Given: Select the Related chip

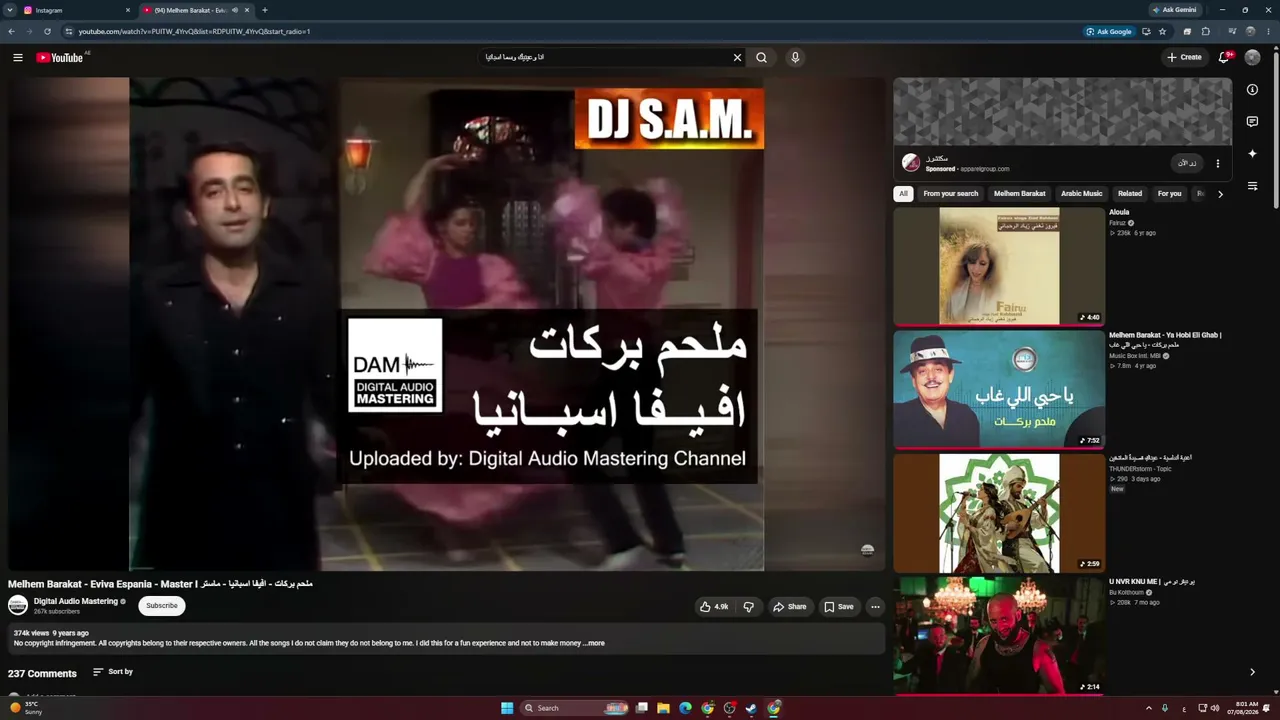Looking at the screenshot, I should [x=1130, y=194].
